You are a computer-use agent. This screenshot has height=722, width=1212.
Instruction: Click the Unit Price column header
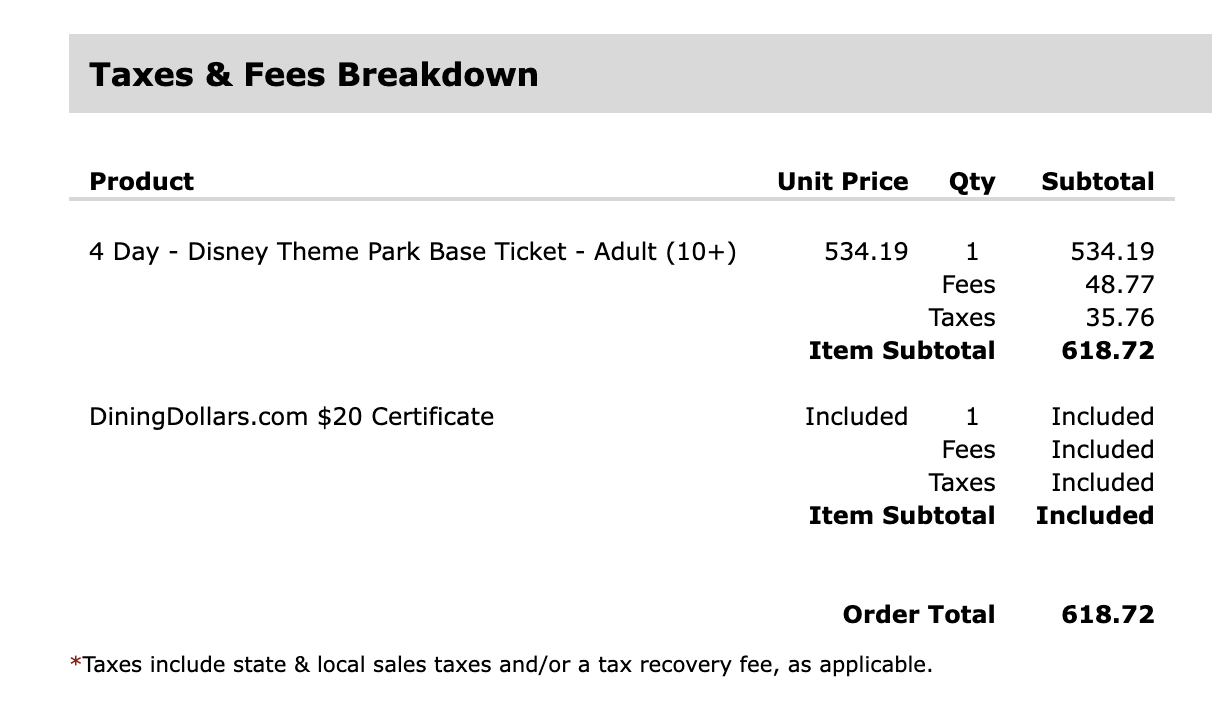click(x=842, y=181)
